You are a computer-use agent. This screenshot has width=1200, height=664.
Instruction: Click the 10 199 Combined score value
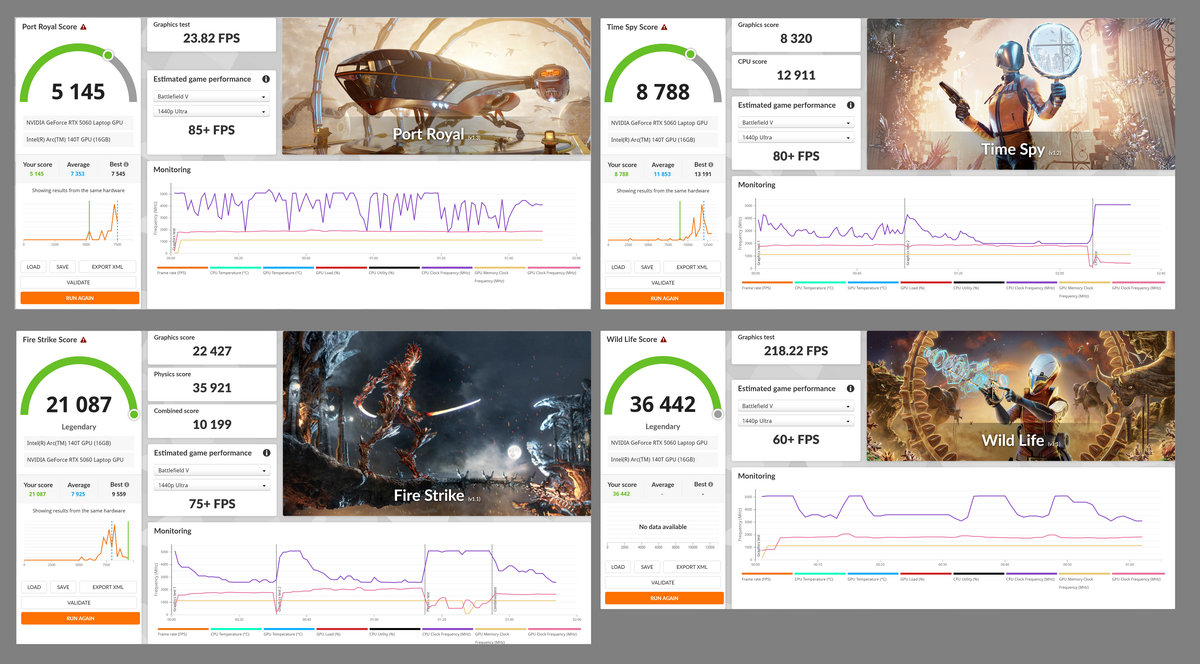coord(210,425)
